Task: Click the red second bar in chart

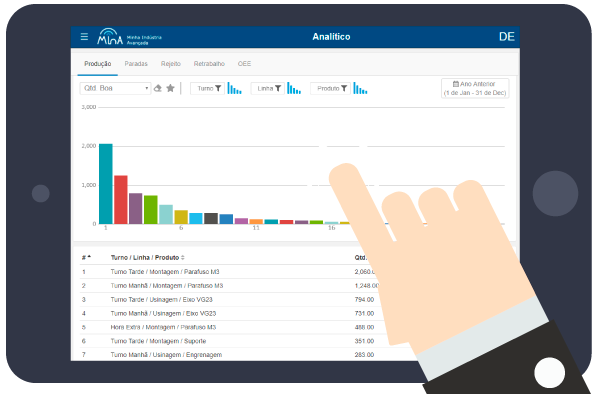Action: (121, 200)
